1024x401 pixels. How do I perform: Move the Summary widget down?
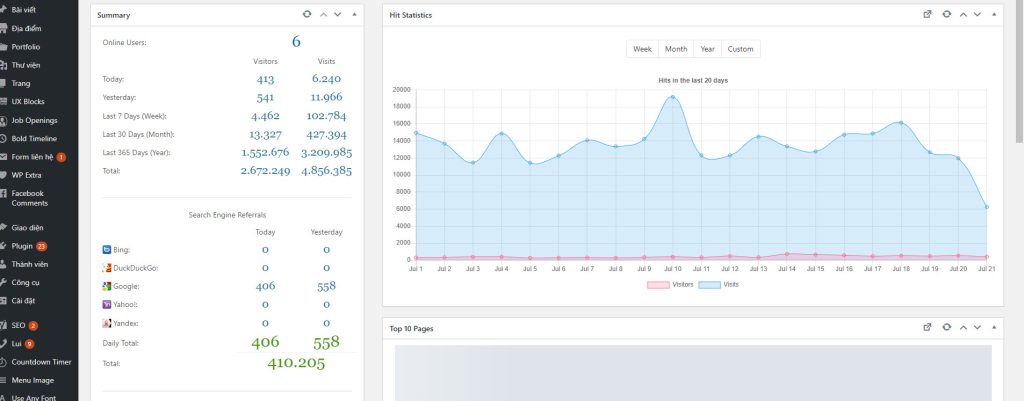point(337,15)
